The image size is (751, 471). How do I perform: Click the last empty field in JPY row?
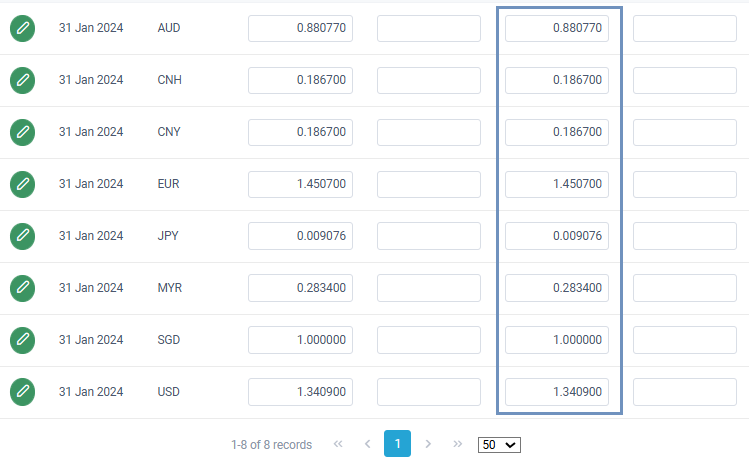pyautogui.click(x=684, y=236)
